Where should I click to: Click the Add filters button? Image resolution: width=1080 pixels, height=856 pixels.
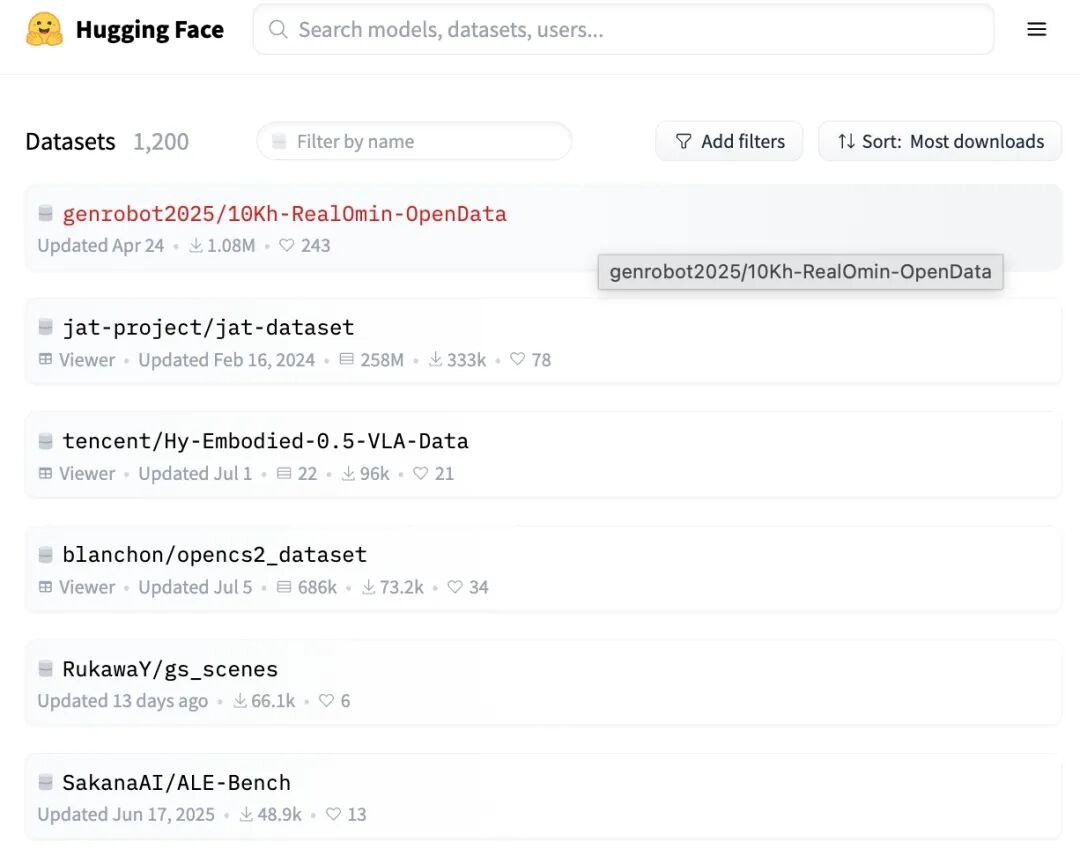point(729,141)
